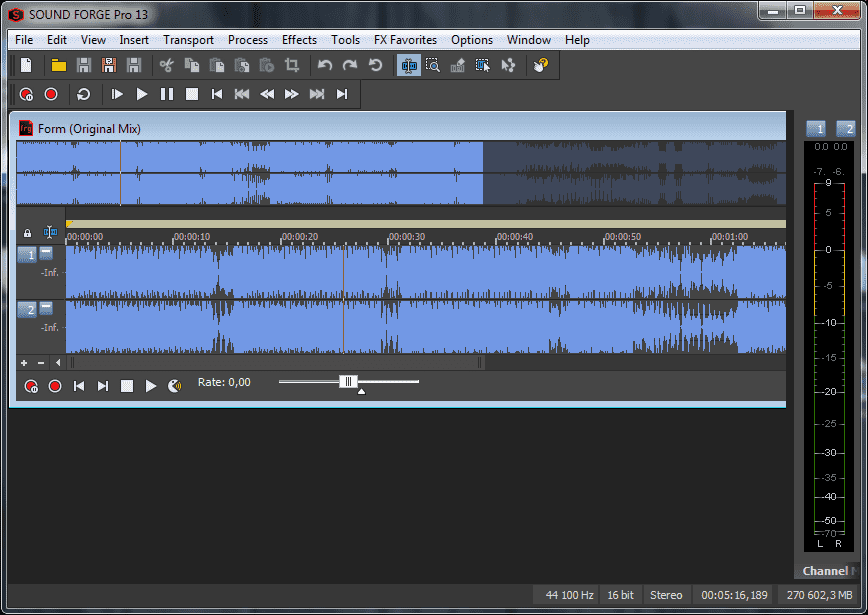The height and width of the screenshot is (615, 868).
Task: Cut selection with the scissors icon
Action: [x=166, y=65]
